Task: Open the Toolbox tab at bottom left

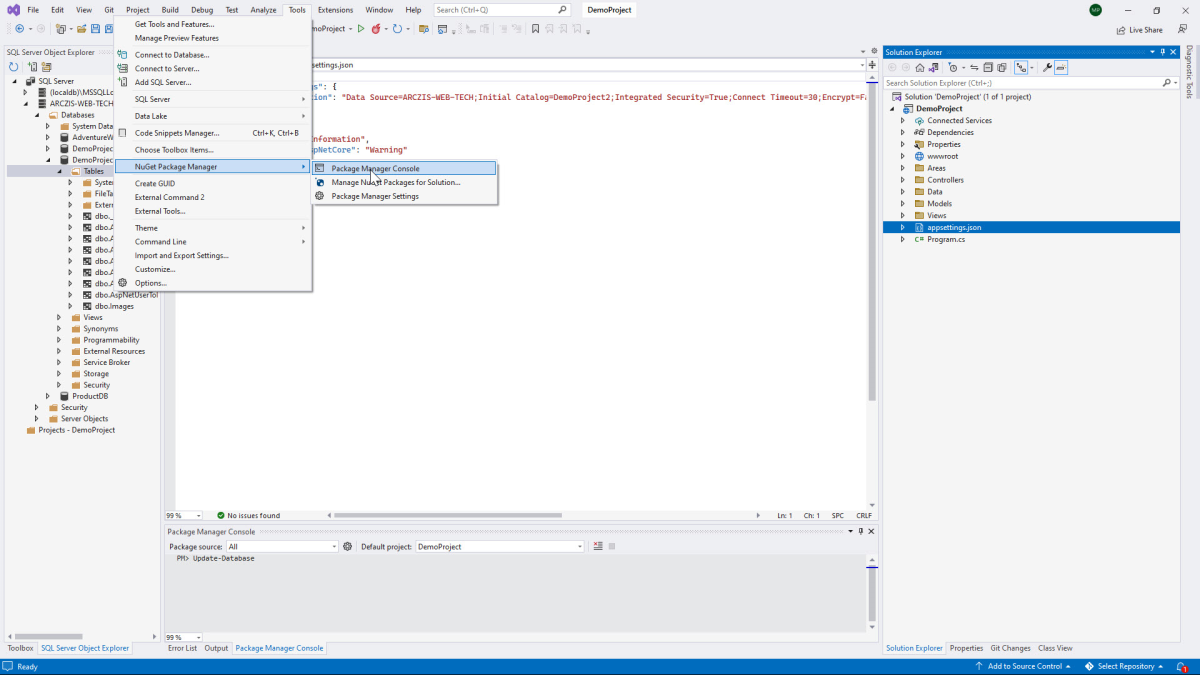Action: click(x=20, y=648)
